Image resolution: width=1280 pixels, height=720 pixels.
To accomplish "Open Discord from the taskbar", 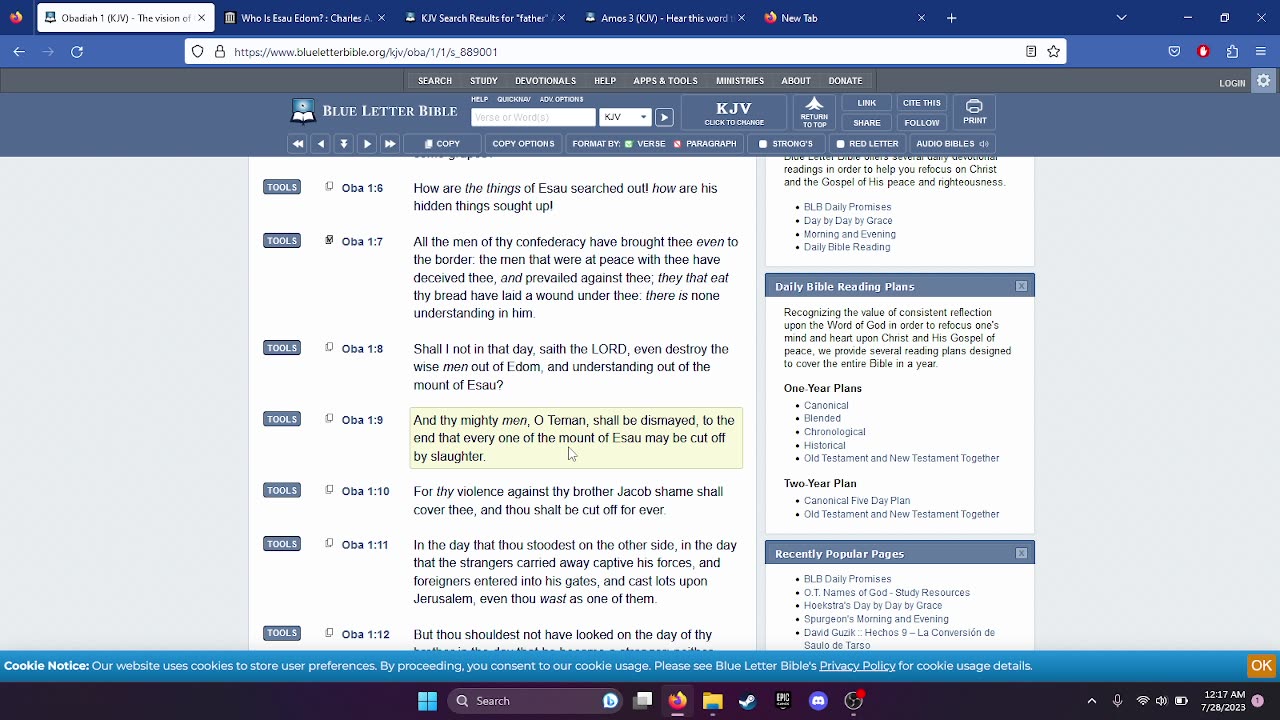I will coord(818,701).
